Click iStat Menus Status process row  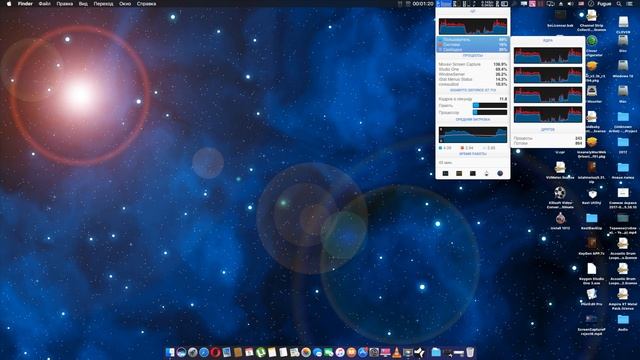pos(473,79)
